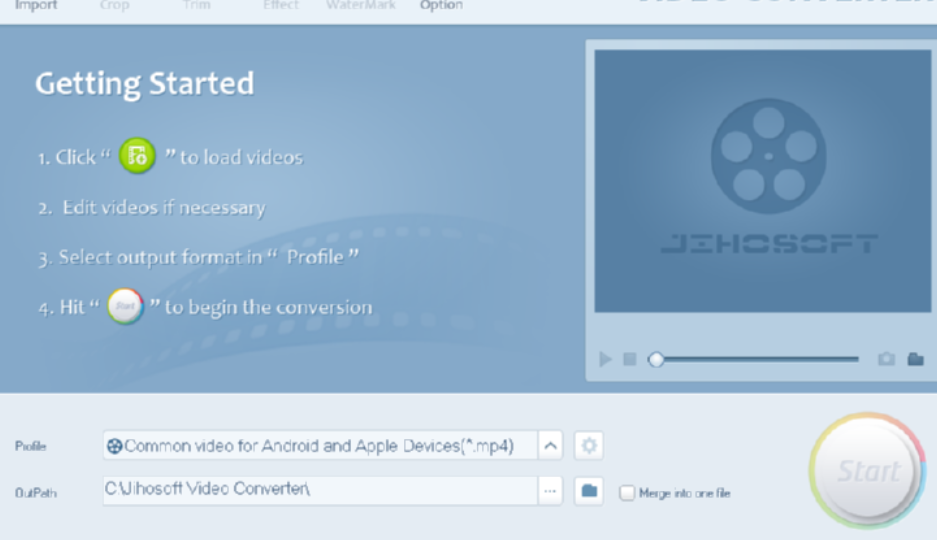Enable Merge into one file checkbox

click(627, 493)
